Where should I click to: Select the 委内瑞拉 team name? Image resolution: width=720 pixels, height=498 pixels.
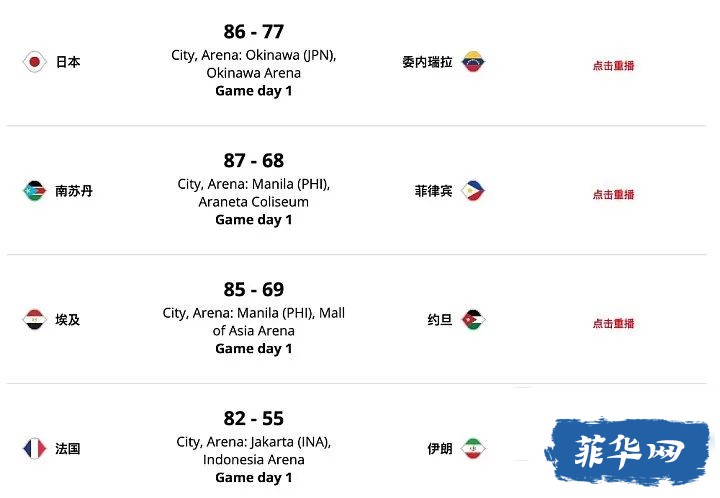[x=428, y=62]
